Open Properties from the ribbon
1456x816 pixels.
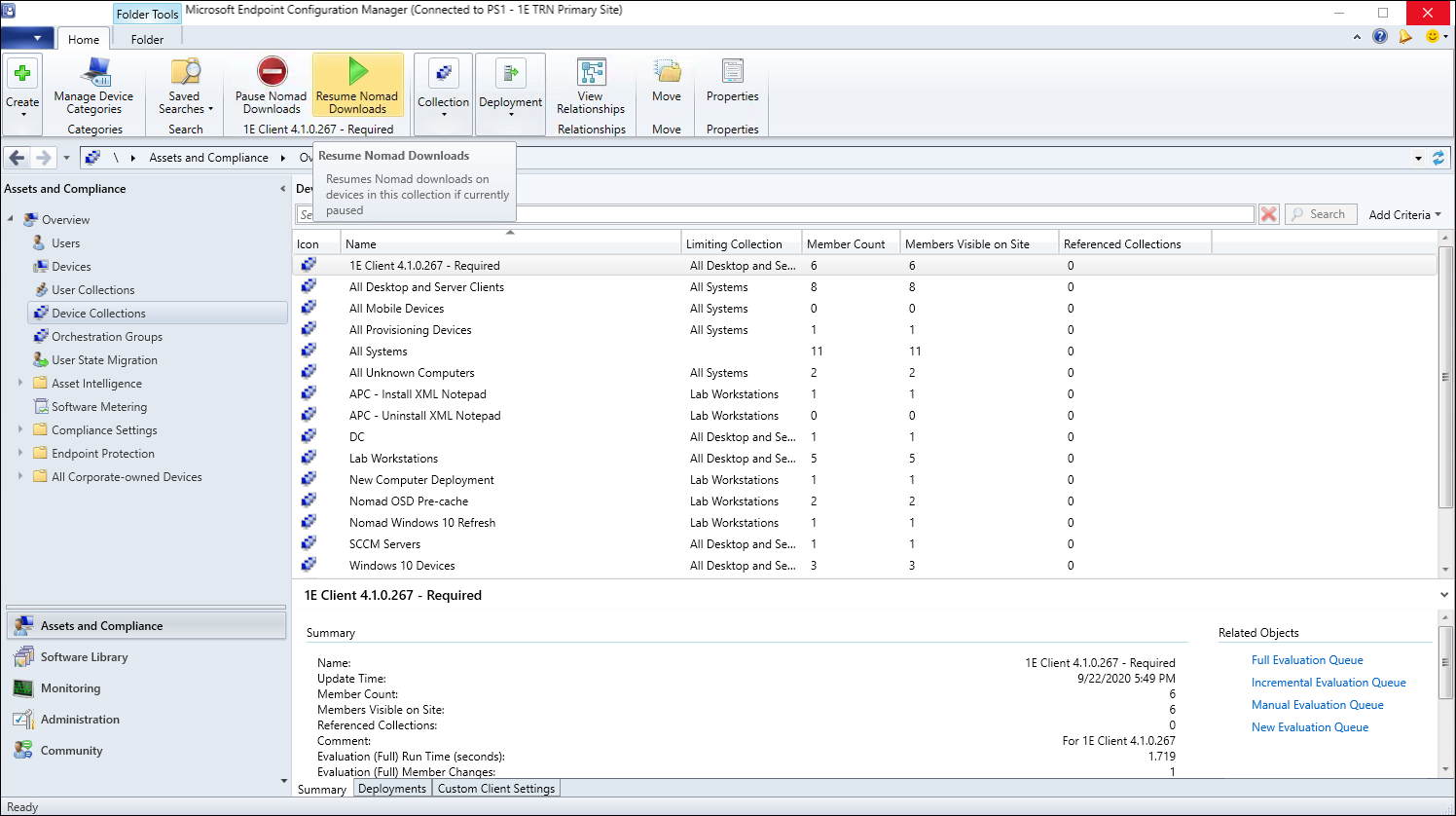732,73
